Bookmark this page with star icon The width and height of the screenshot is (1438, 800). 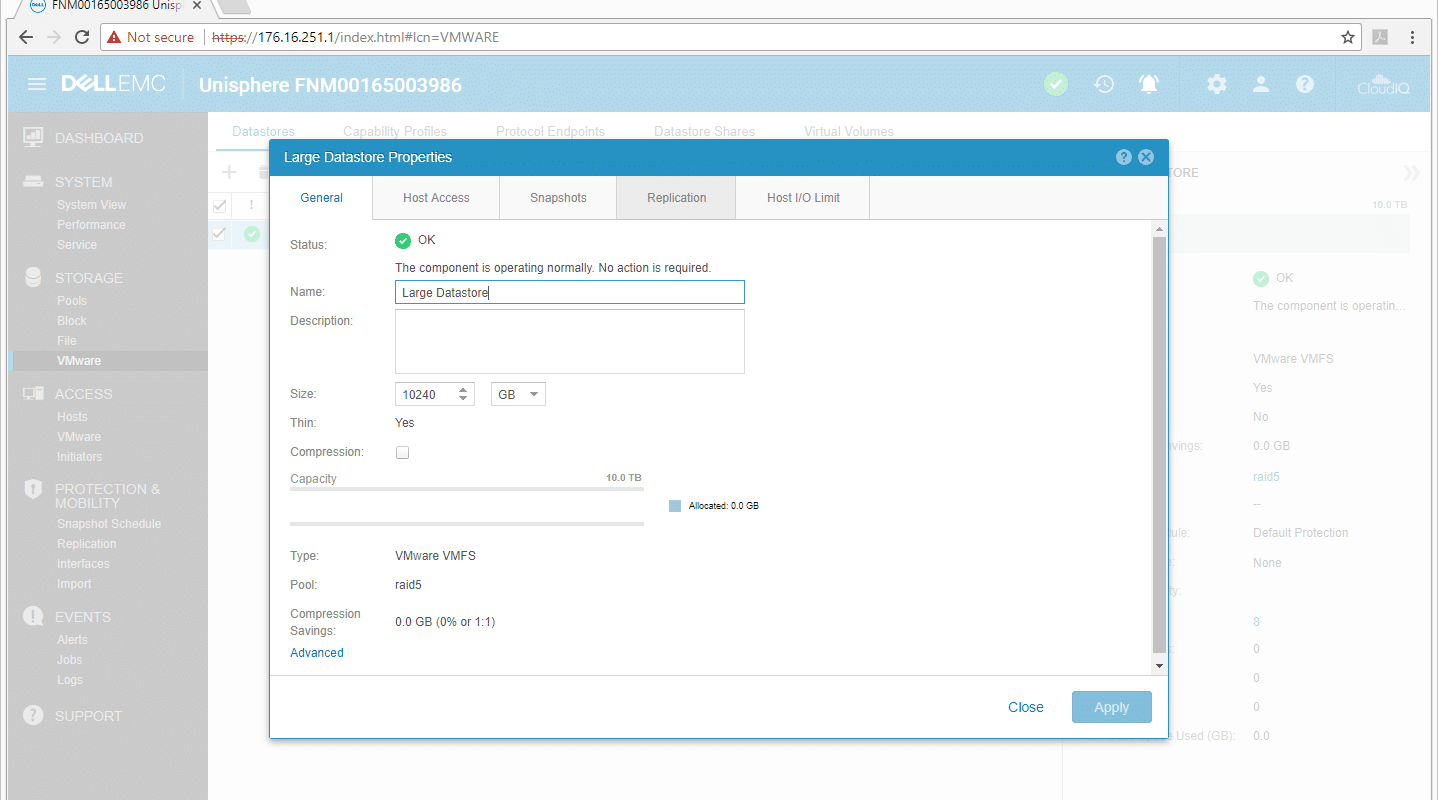(1348, 37)
